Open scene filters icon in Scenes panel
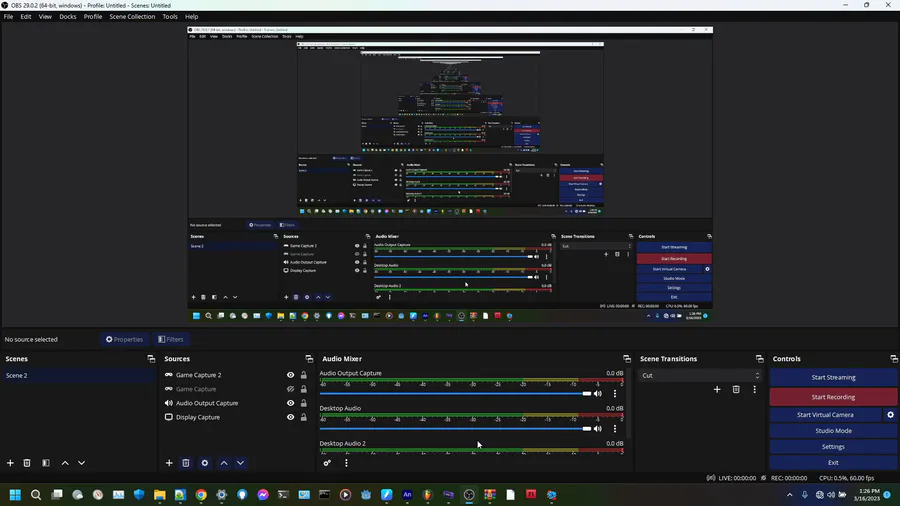The width and height of the screenshot is (900, 506). point(46,463)
